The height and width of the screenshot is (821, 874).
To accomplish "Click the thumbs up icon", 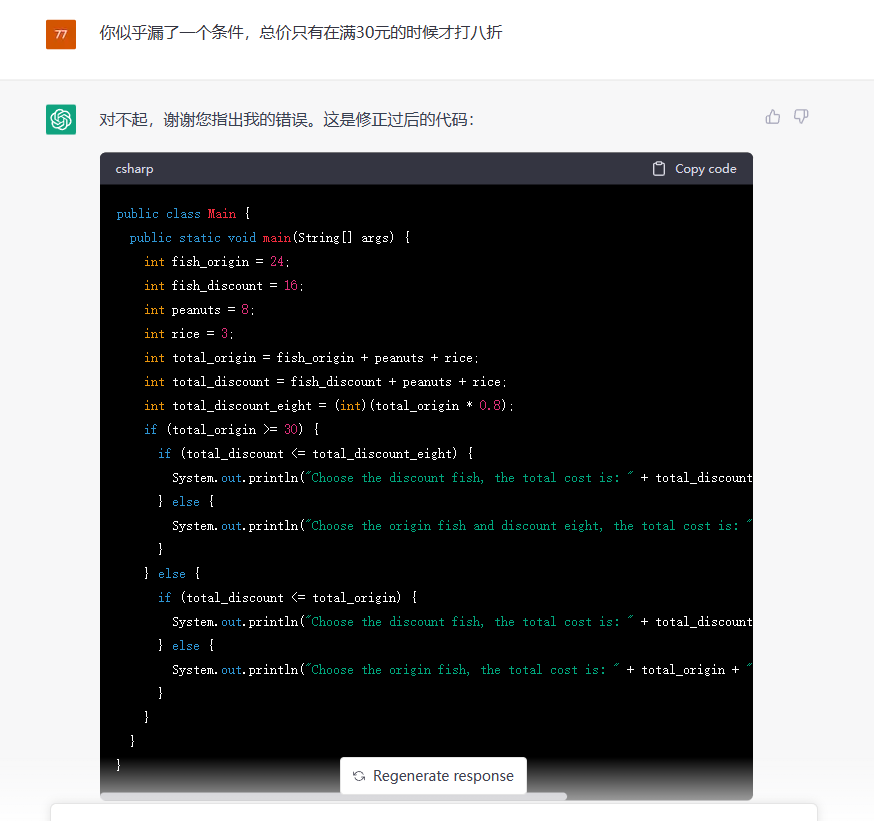I will pos(773,117).
